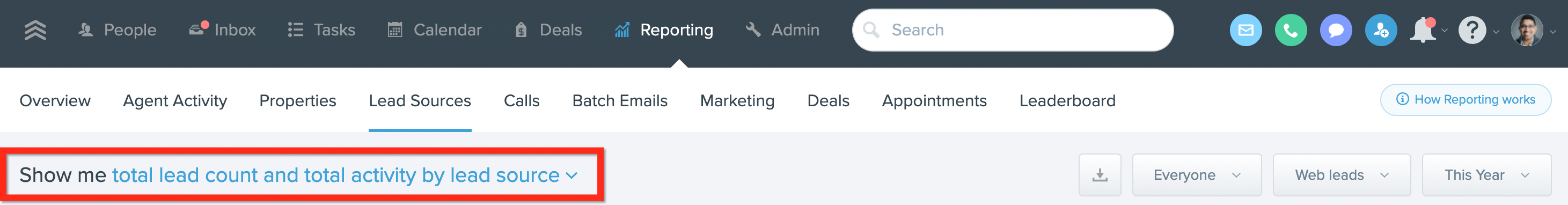Open the purple text message icon
Viewport: 1568px width, 205px height.
click(1336, 30)
